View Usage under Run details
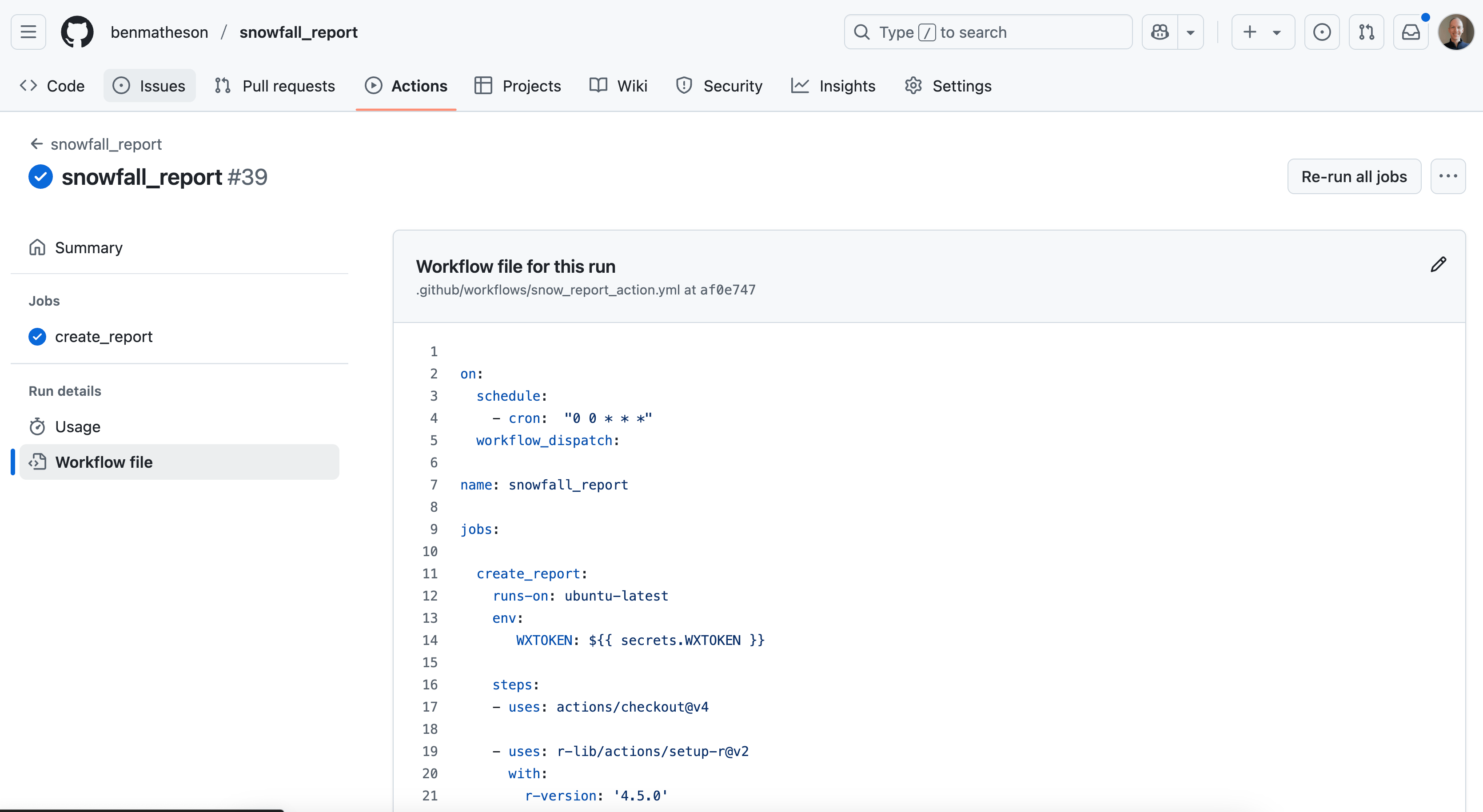Screen dimensions: 1483x812 pos(78,426)
